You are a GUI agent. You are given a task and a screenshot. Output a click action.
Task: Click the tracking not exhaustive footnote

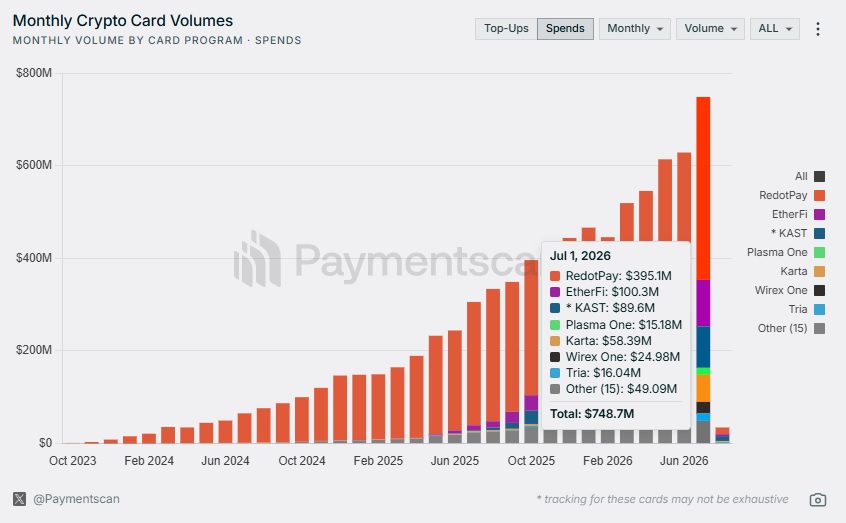coord(662,499)
